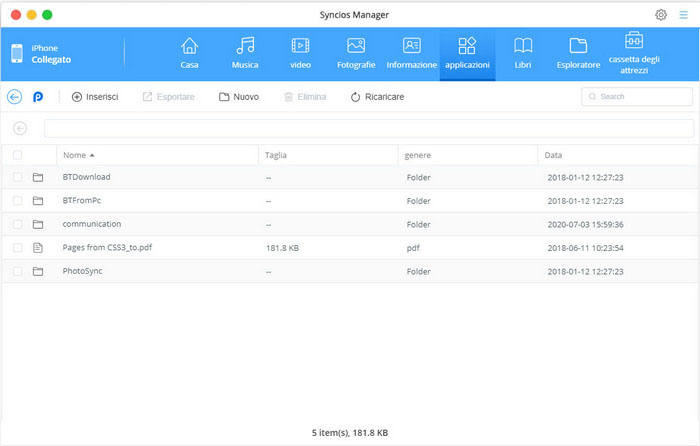The height and width of the screenshot is (446, 700).
Task: Click the green maximize window button
Action: pyautogui.click(x=47, y=15)
